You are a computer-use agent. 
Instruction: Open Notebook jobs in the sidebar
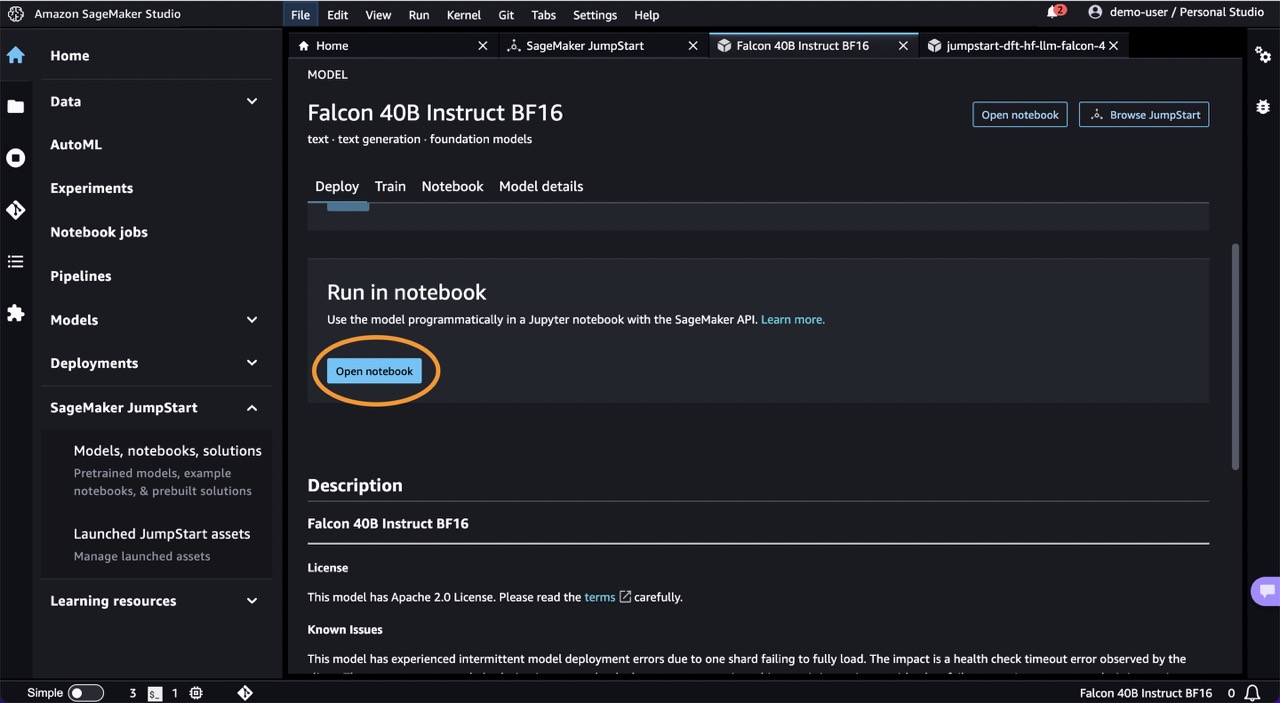99,232
